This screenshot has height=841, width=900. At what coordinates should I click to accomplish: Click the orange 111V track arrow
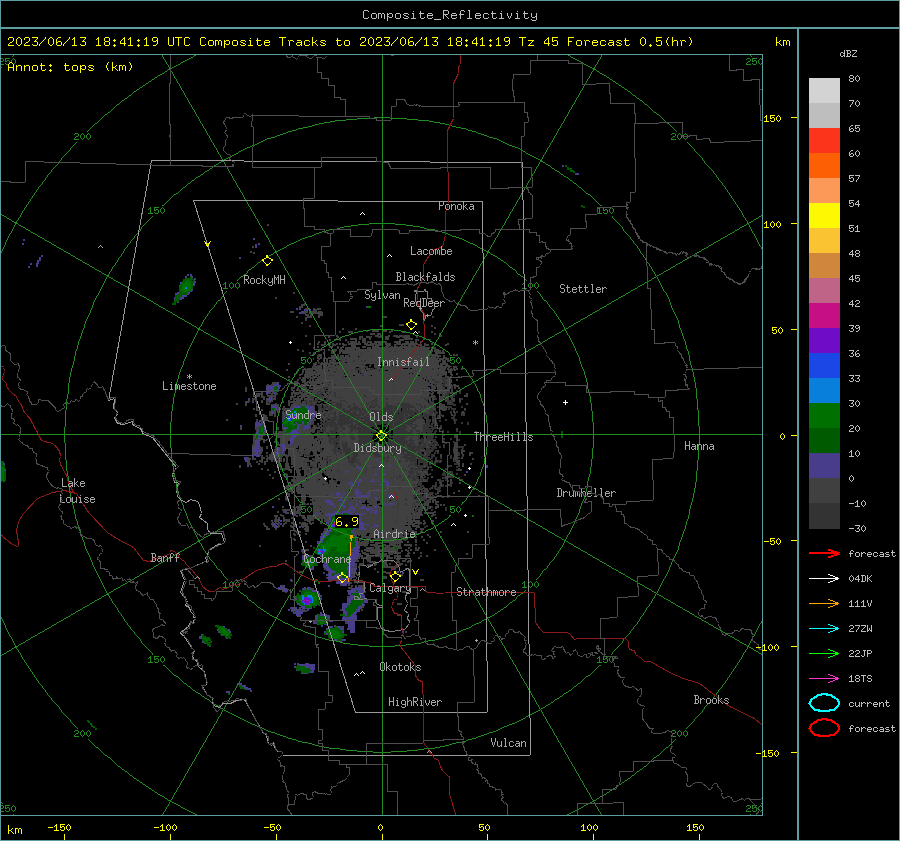click(x=824, y=603)
